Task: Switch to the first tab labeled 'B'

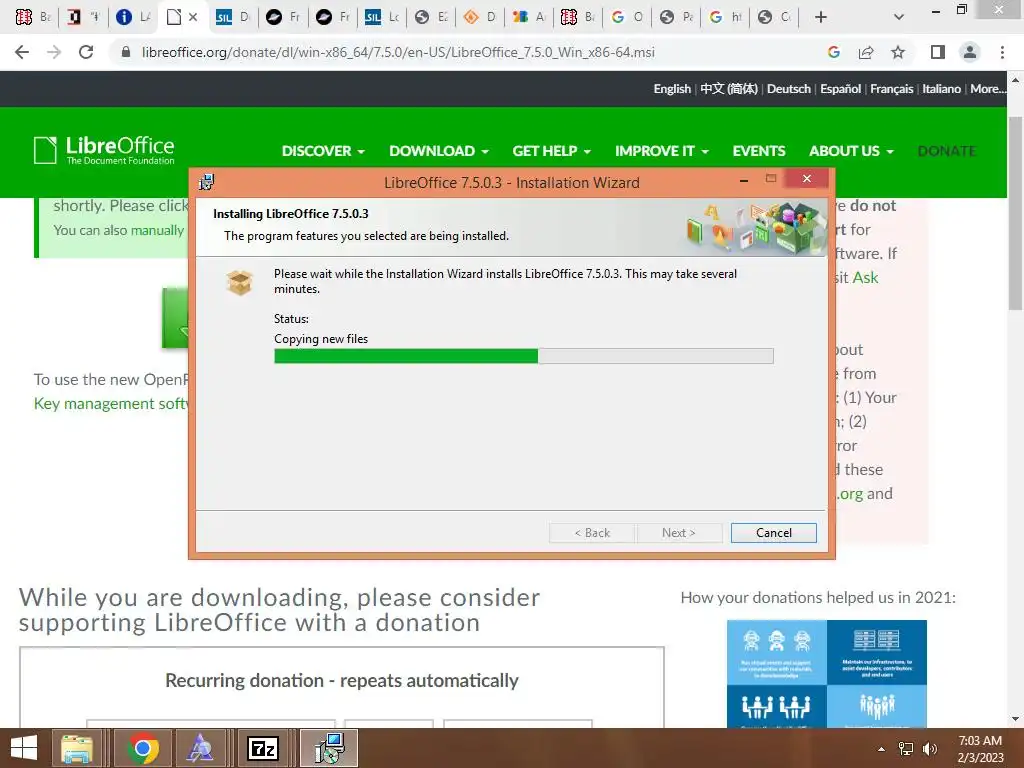Action: click(33, 17)
